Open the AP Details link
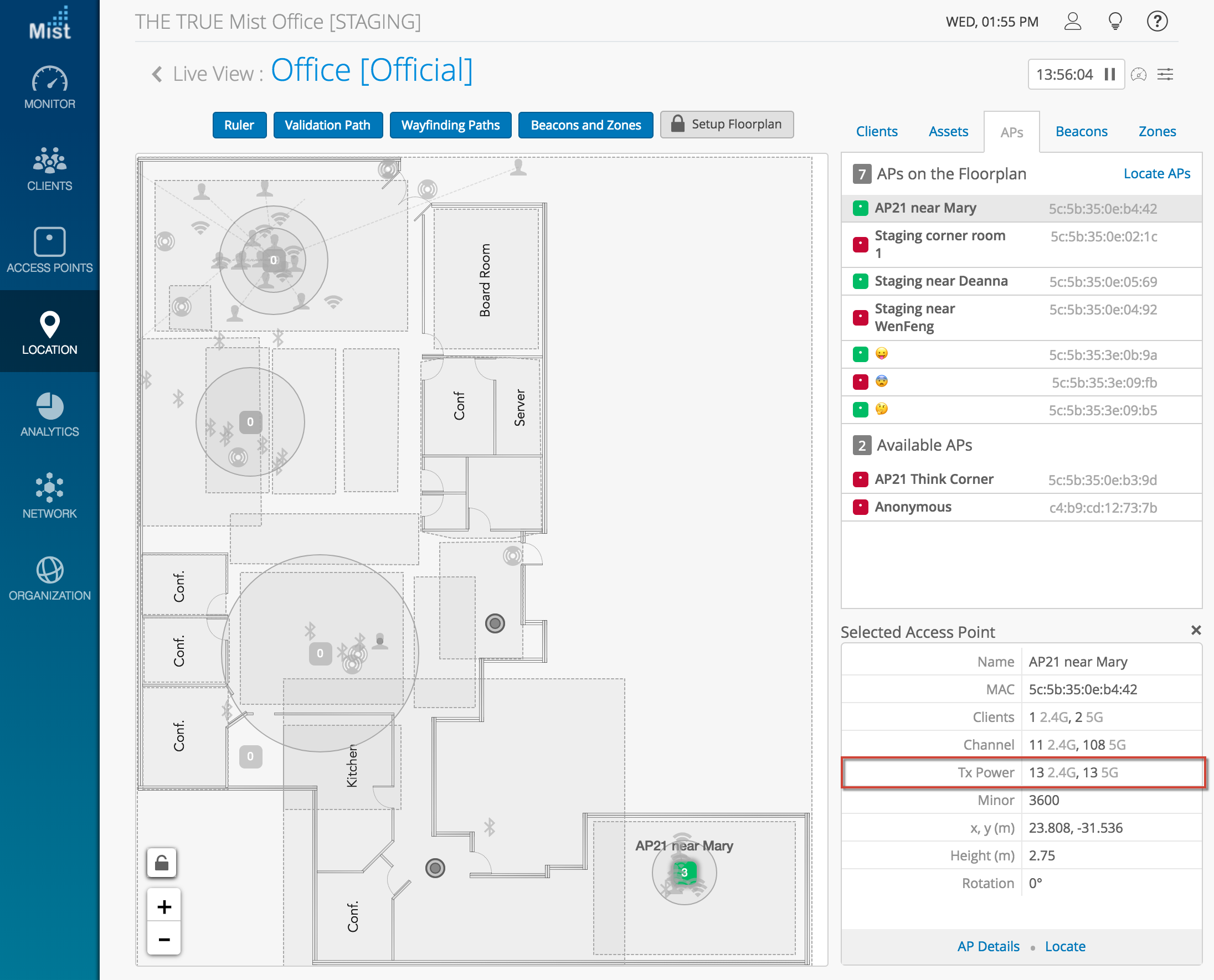 click(987, 946)
